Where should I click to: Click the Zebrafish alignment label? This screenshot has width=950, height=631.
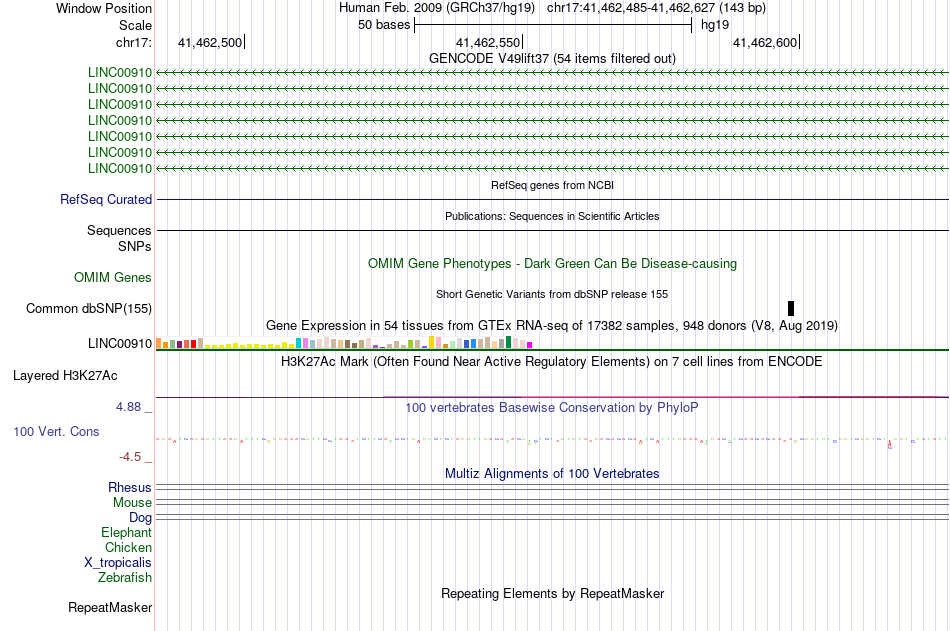point(125,577)
